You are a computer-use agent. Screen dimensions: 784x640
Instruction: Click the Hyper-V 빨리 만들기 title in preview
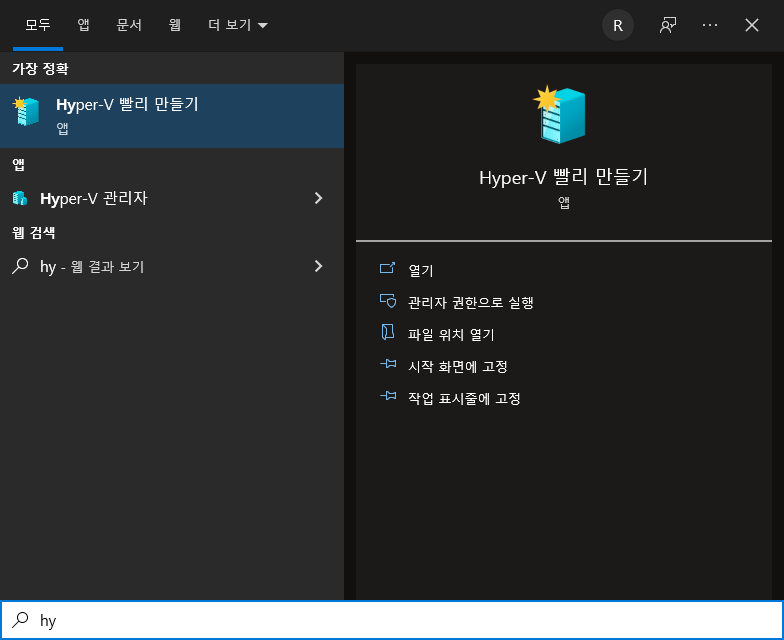(564, 177)
